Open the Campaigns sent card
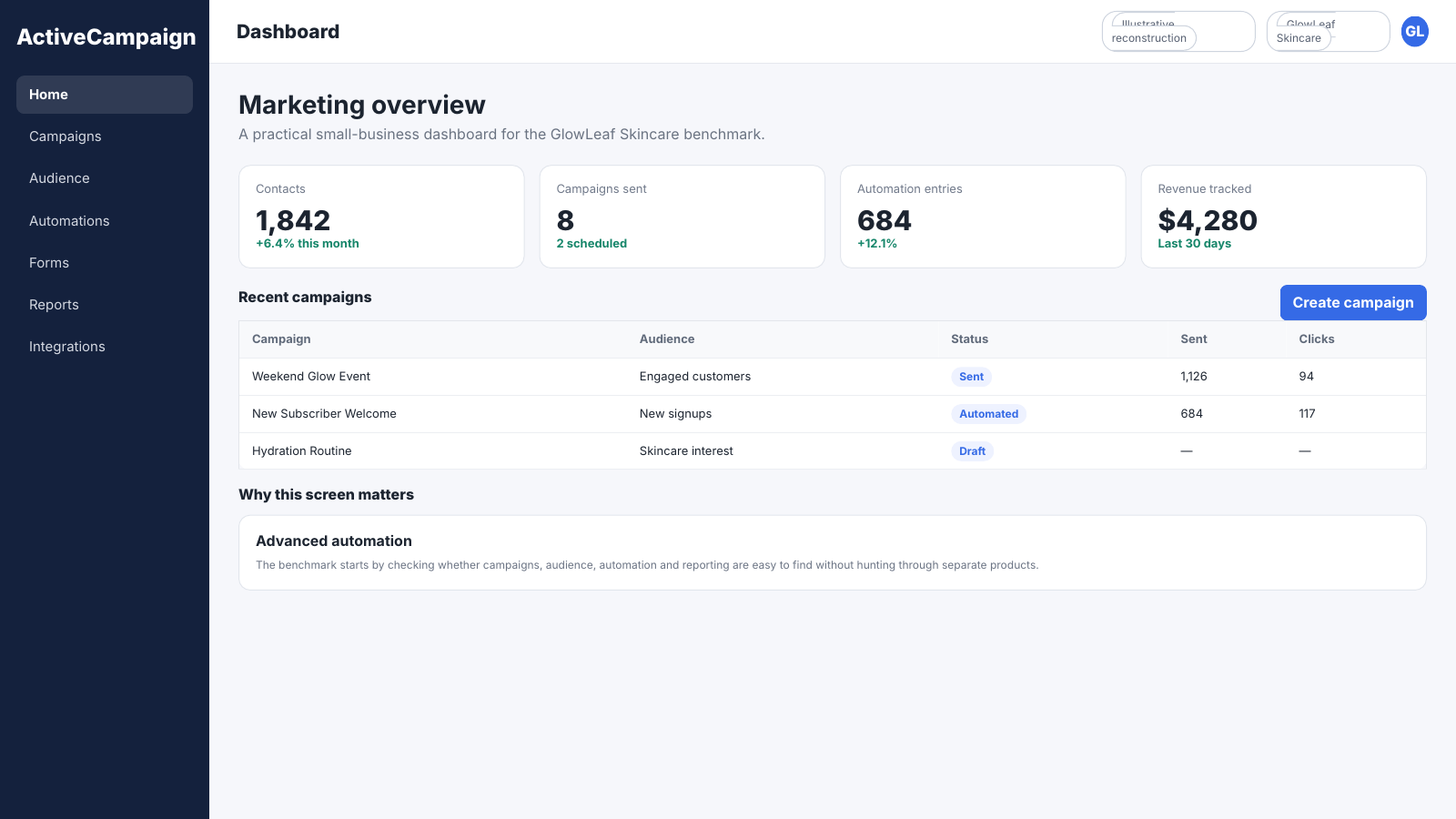This screenshot has width=1456, height=819. tap(682, 217)
